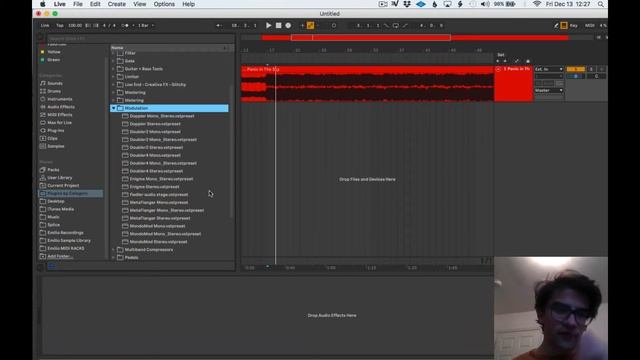This screenshot has height=360, width=640.
Task: Open the Music folder in Places
Action: [x=53, y=217]
